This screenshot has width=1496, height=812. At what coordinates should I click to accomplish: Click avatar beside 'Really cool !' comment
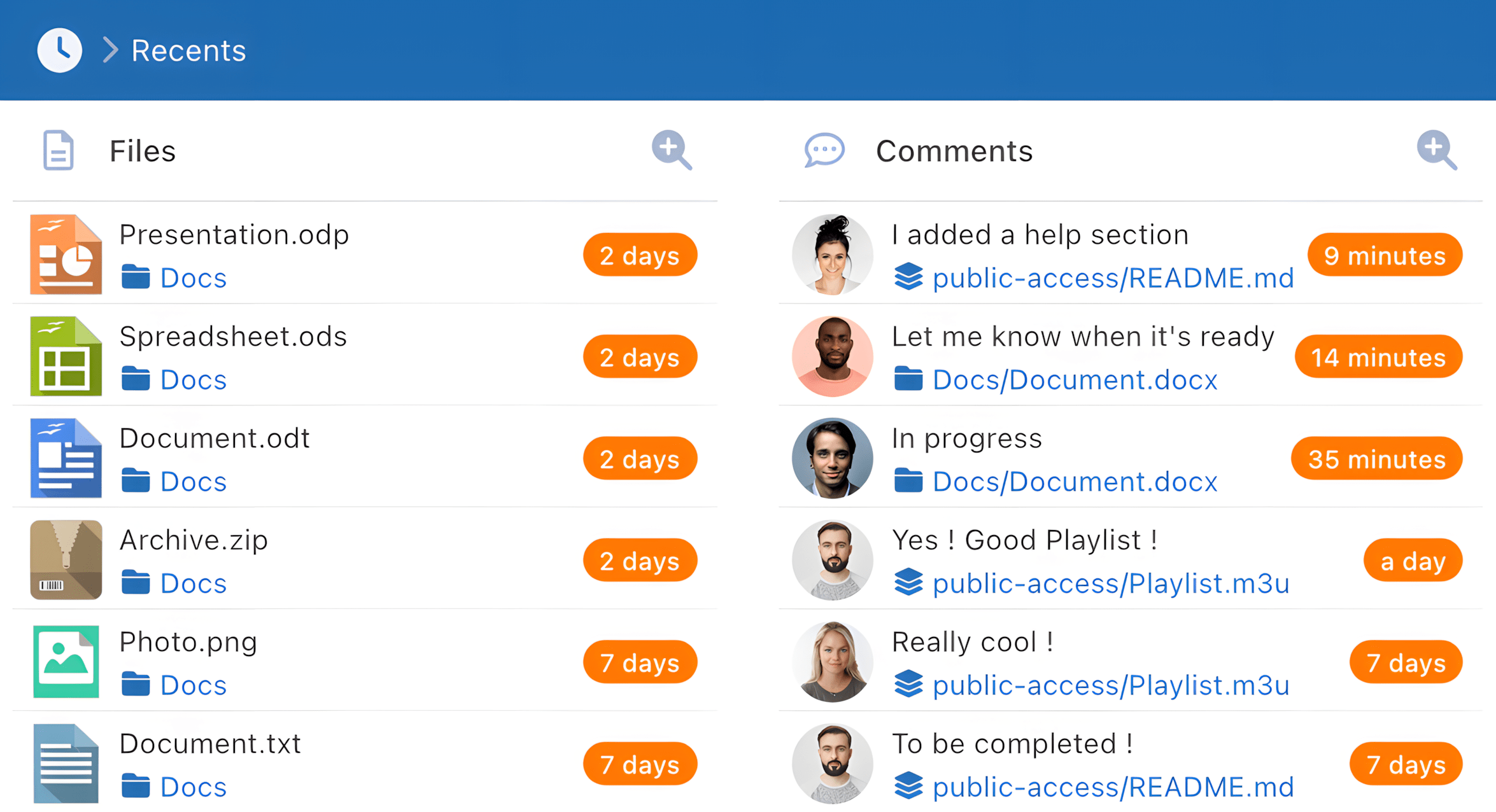832,662
